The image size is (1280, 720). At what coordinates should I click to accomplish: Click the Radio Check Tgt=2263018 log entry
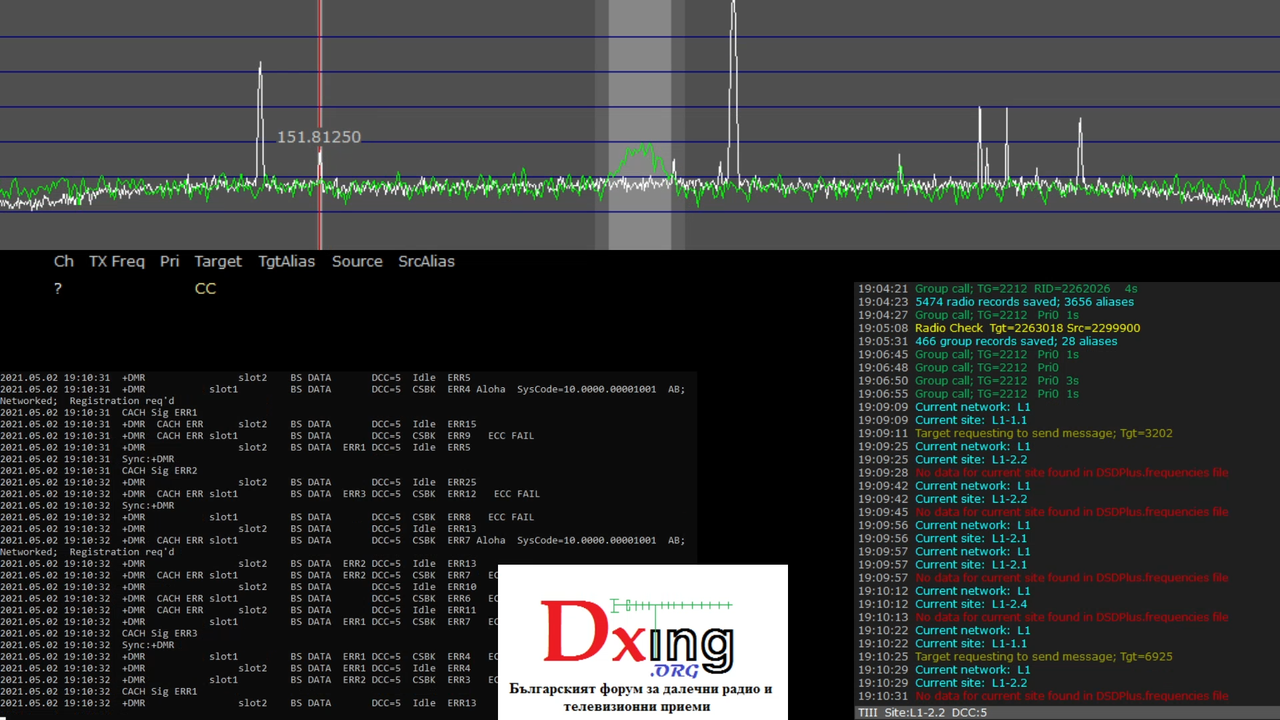[999, 328]
